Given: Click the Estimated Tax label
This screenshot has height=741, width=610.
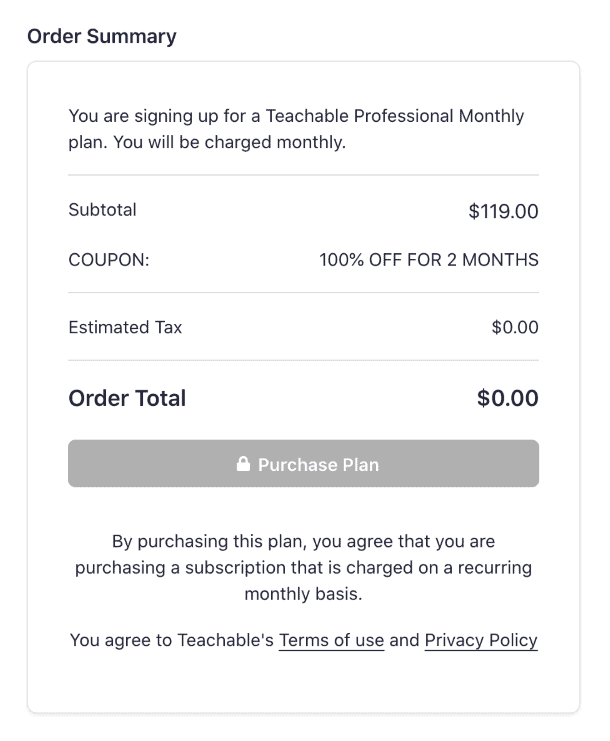Looking at the screenshot, I should tap(125, 327).
